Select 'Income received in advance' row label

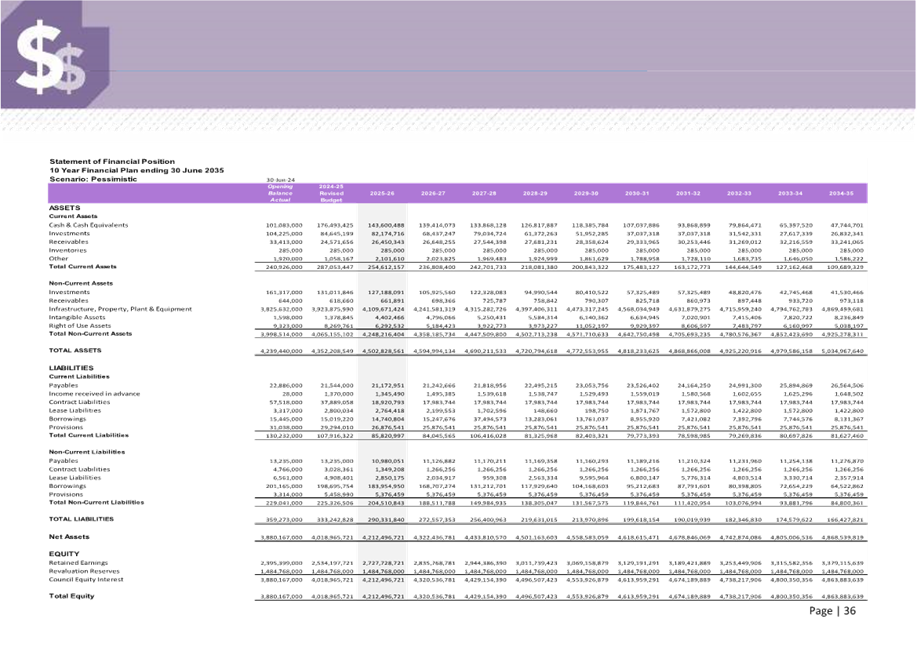pos(94,394)
